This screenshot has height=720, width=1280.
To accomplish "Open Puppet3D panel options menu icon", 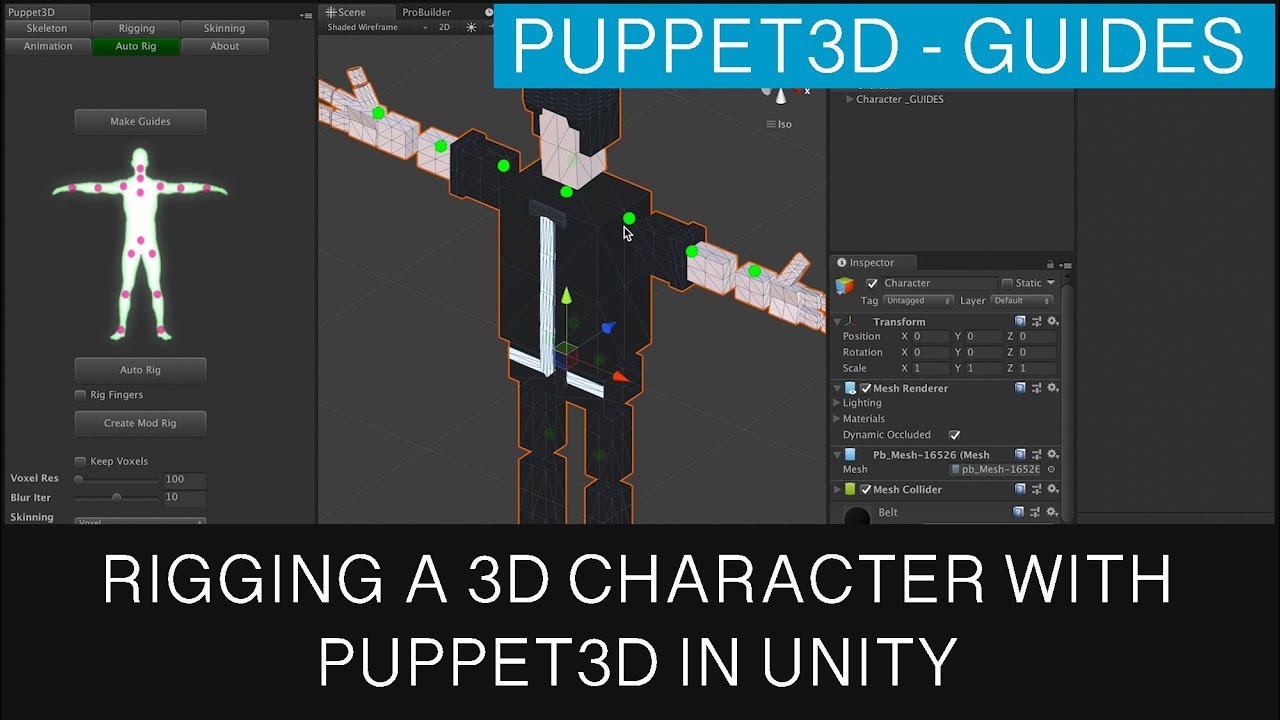I will [x=306, y=14].
